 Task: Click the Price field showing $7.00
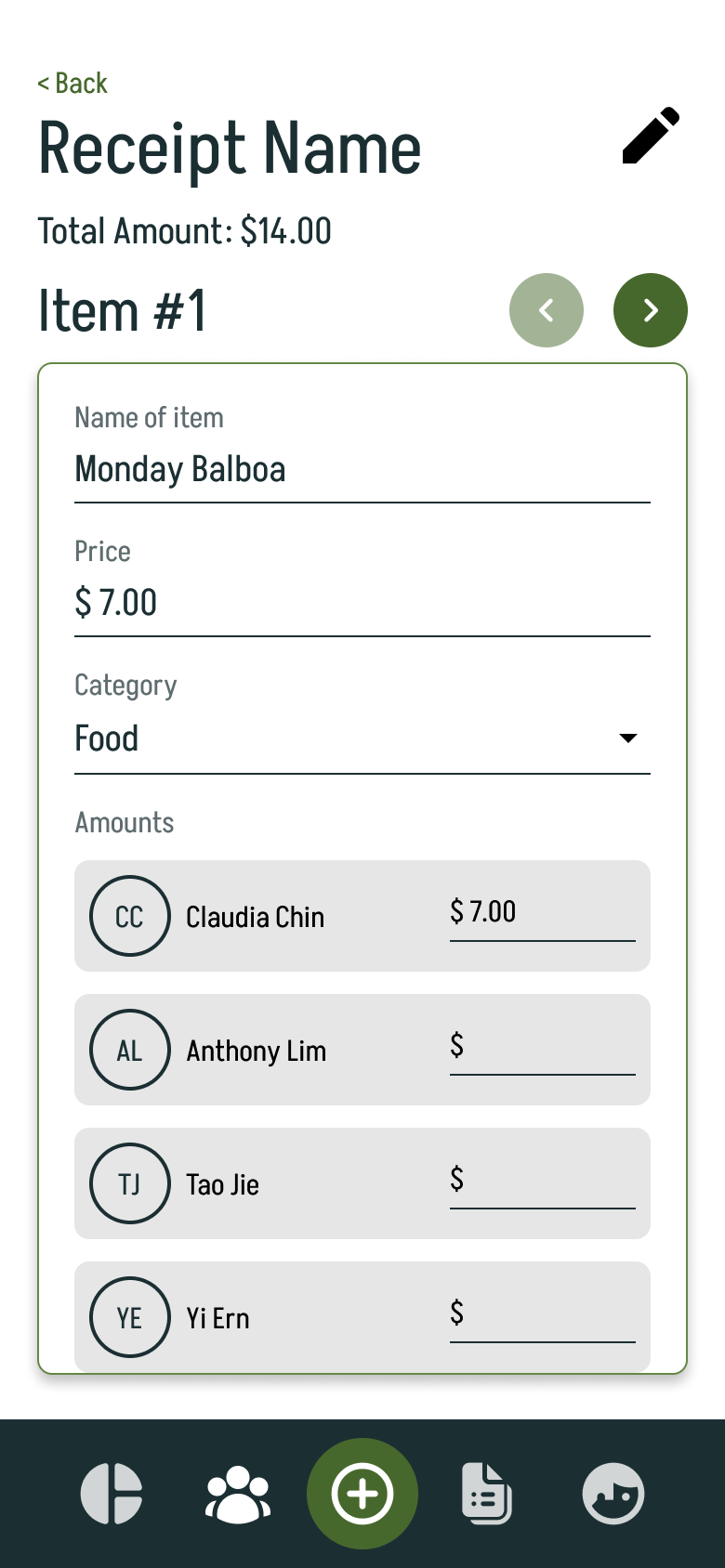point(362,604)
